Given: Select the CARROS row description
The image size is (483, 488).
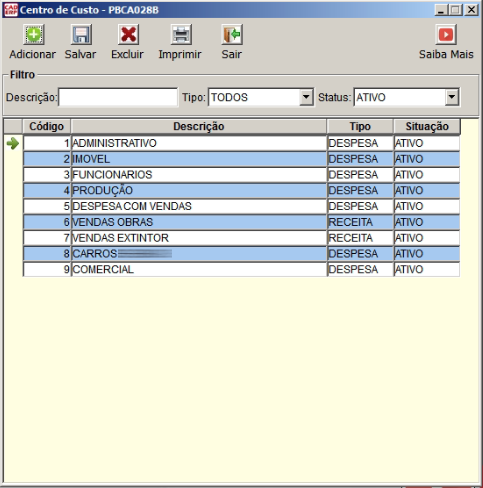Looking at the screenshot, I should pyautogui.click(x=199, y=254).
